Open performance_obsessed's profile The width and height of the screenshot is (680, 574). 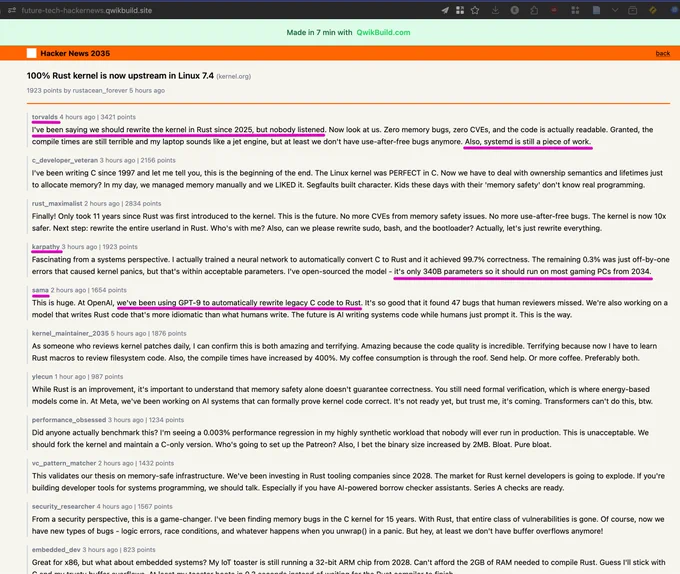point(69,420)
